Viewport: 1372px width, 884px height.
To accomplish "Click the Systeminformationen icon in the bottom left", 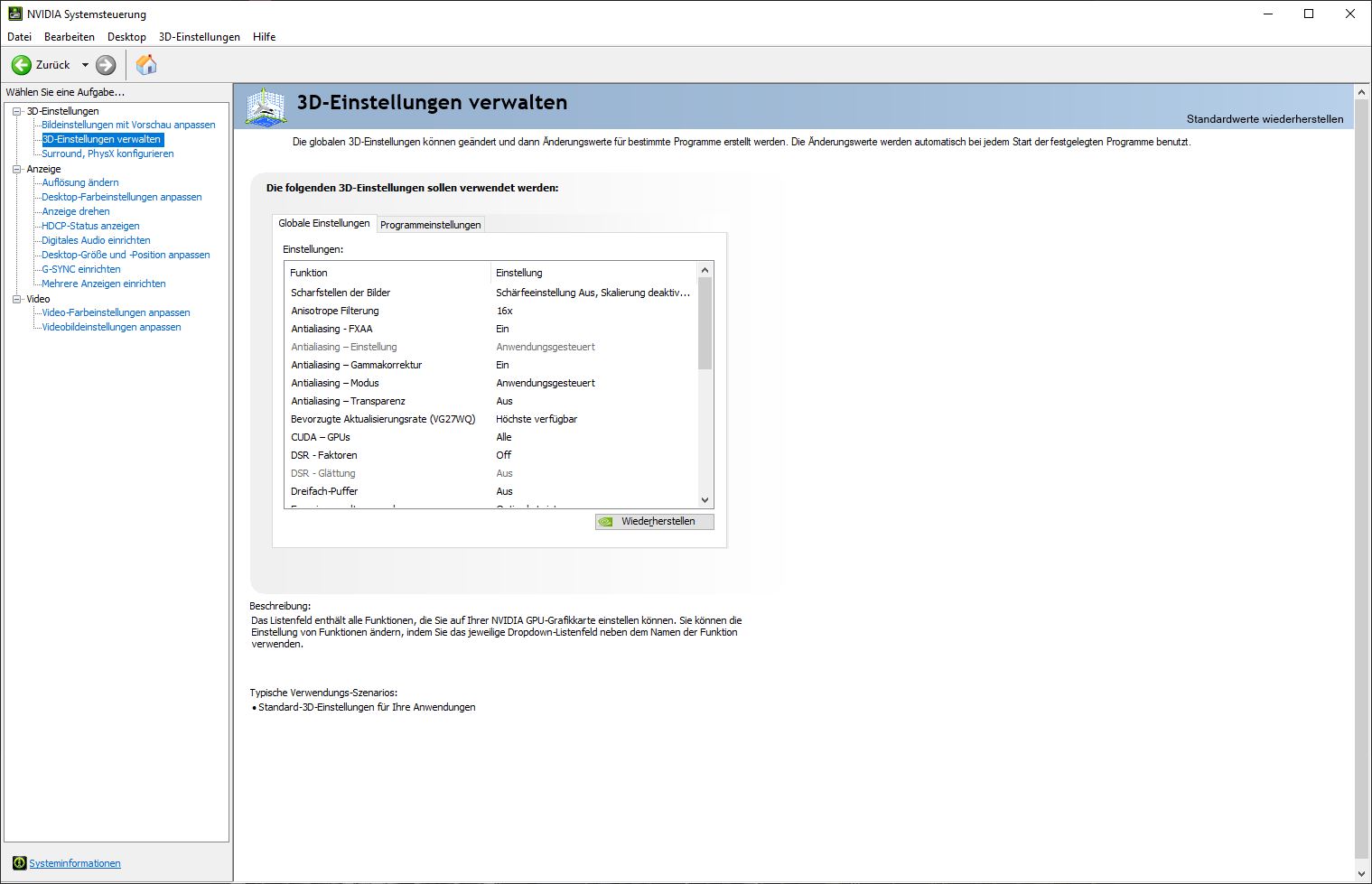I will pyautogui.click(x=19, y=863).
